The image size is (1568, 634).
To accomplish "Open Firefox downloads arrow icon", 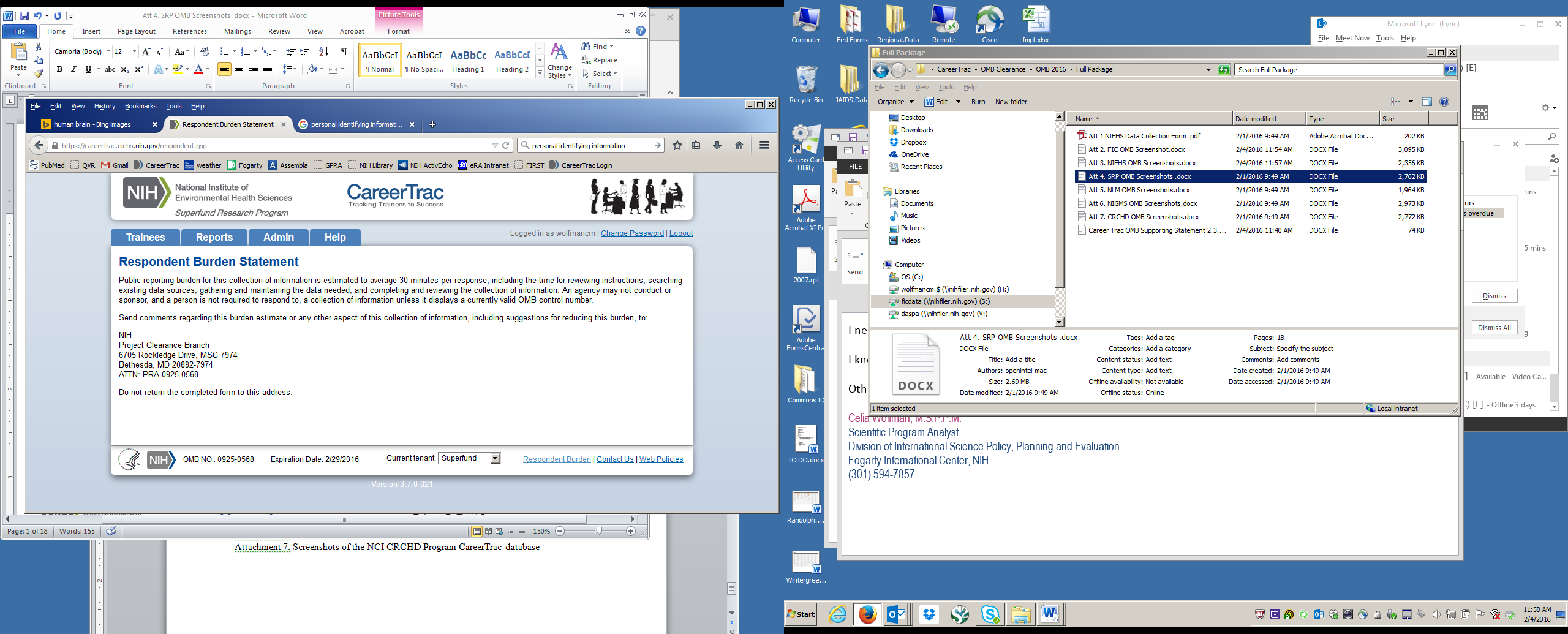I will coord(717,145).
